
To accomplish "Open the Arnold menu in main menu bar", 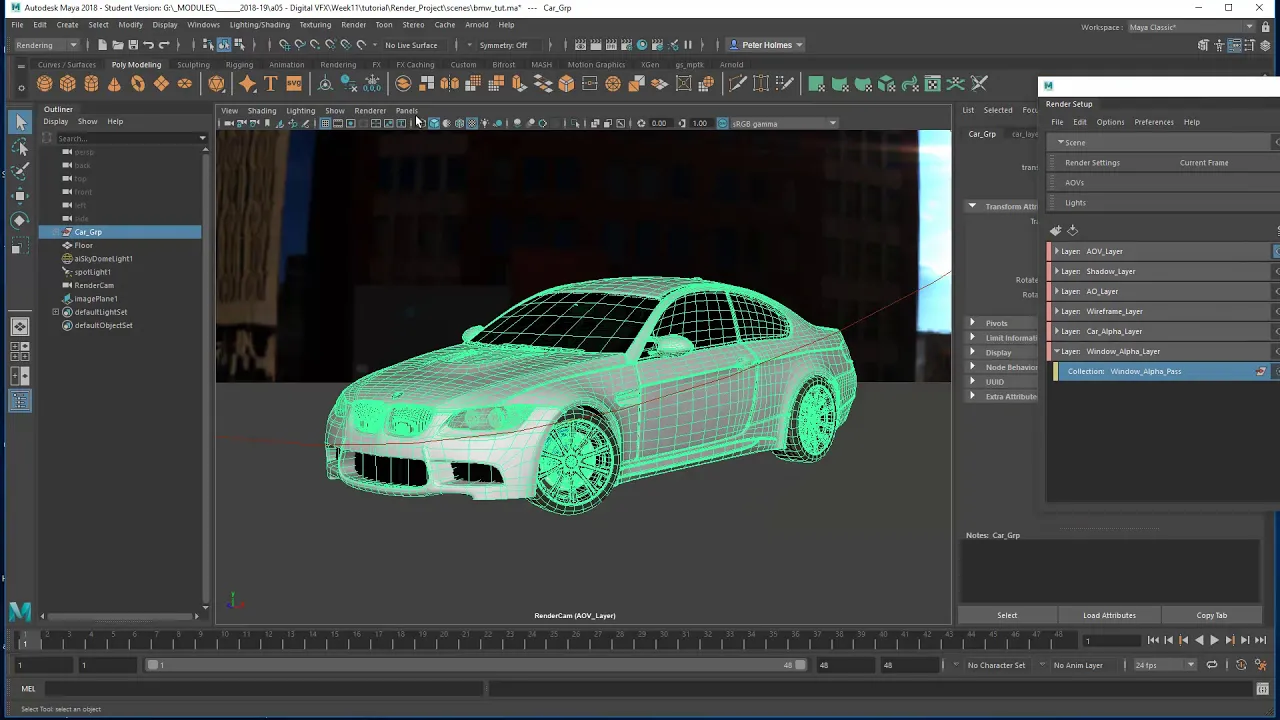I will (476, 25).
